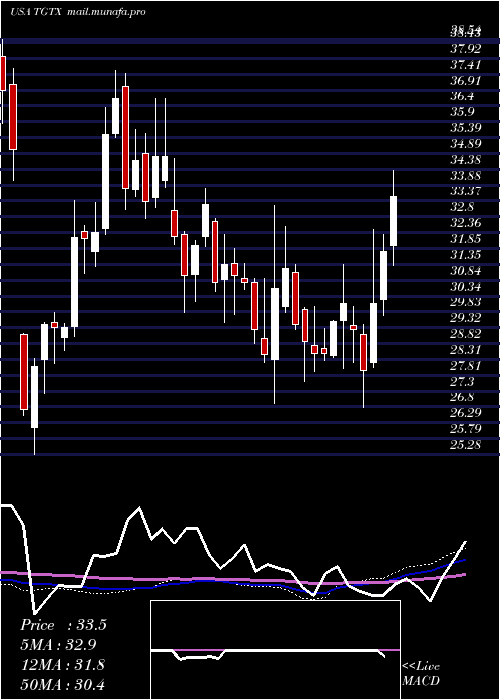Click the <<Live MACD label
The image size is (500, 700).
click(421, 674)
